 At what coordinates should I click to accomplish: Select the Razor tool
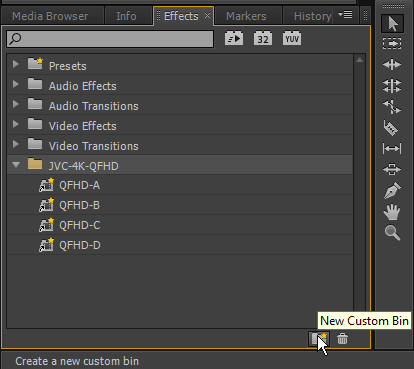click(391, 128)
